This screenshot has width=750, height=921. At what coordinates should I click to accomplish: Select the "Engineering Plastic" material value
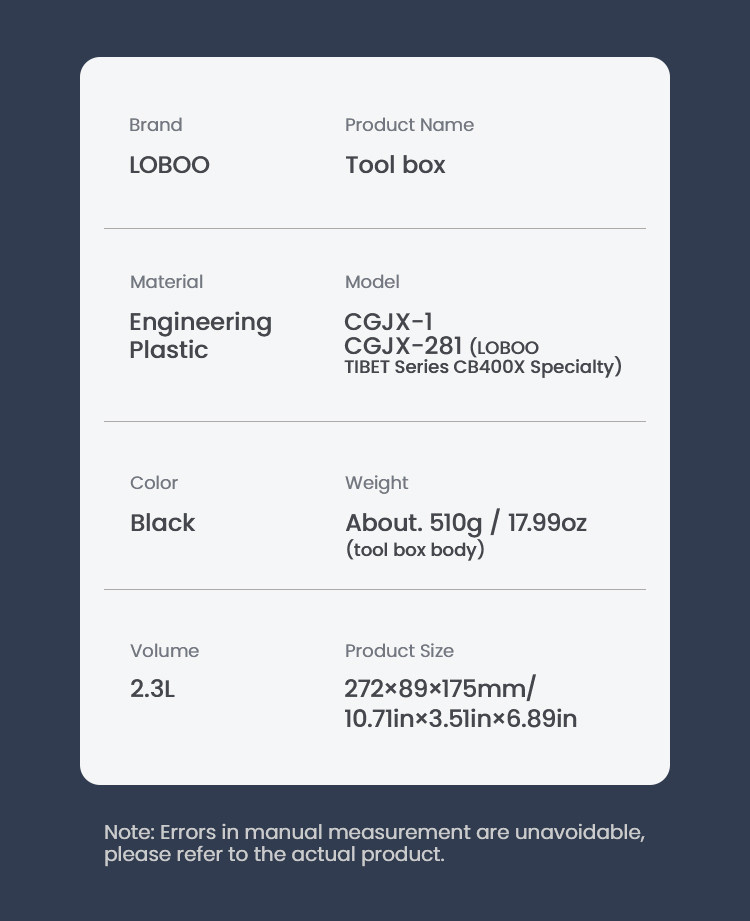(x=200, y=336)
